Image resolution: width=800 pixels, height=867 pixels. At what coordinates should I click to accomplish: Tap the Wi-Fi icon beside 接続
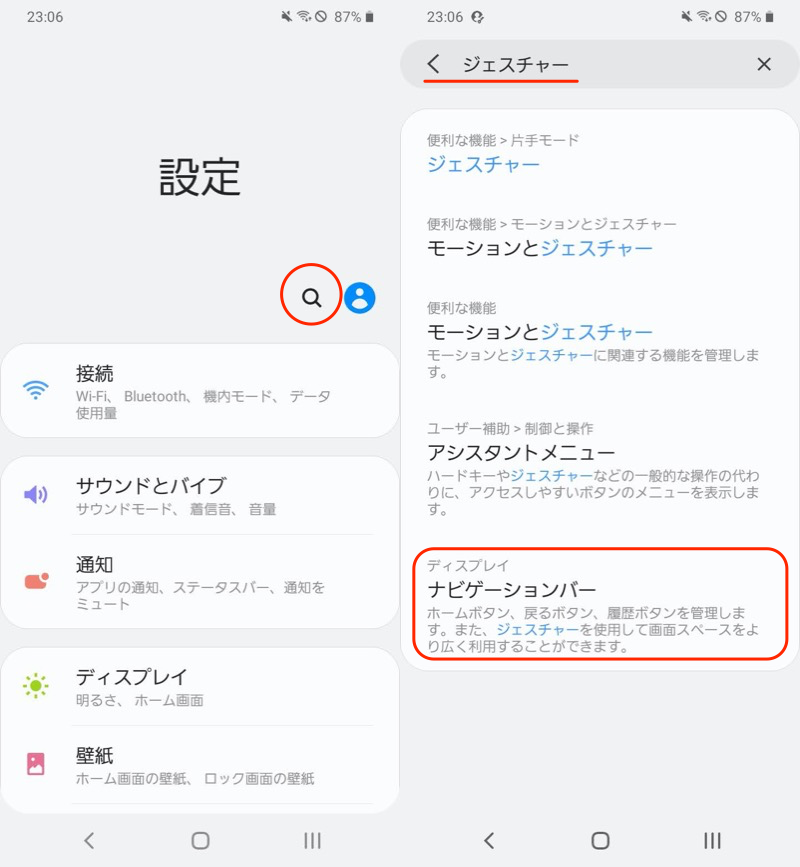[x=36, y=390]
